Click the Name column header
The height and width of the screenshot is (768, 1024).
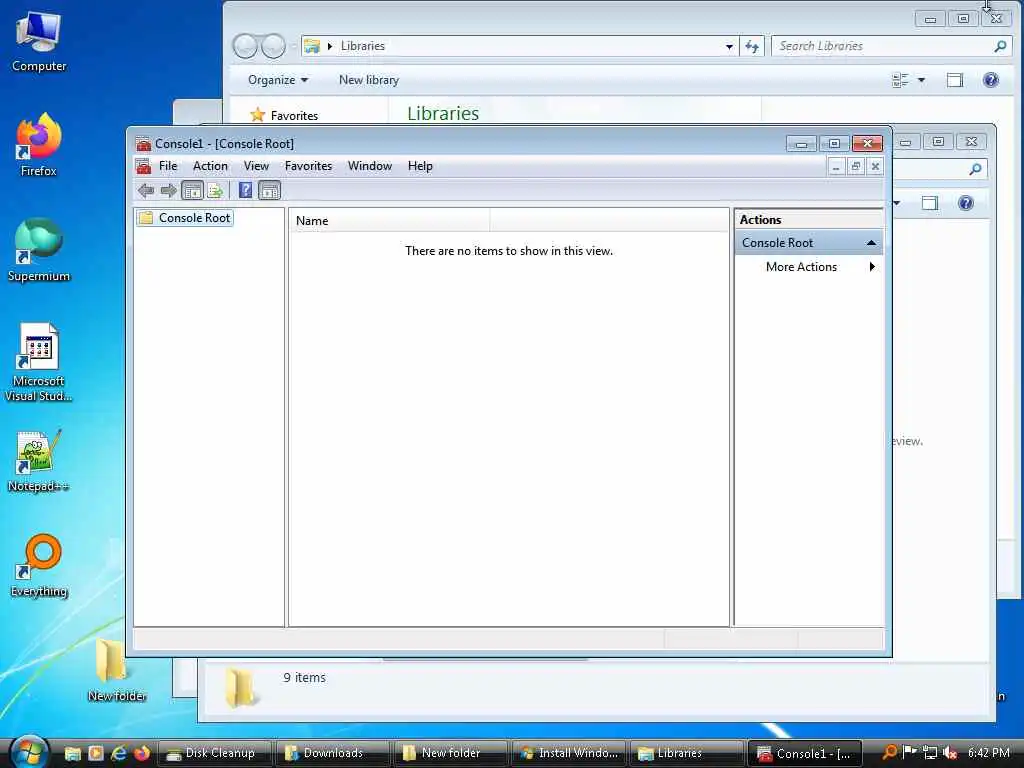[389, 221]
